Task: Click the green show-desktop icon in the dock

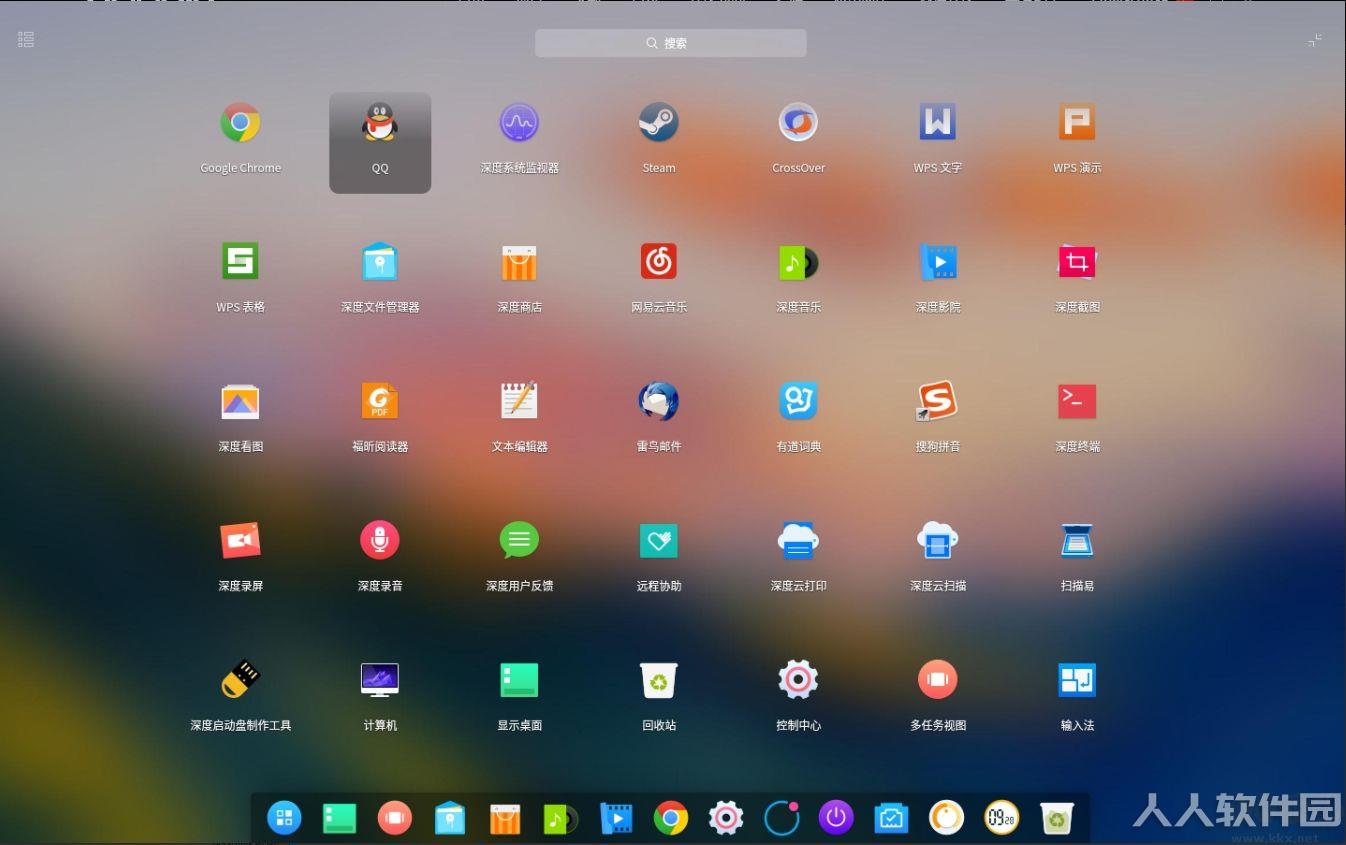Action: [340, 819]
